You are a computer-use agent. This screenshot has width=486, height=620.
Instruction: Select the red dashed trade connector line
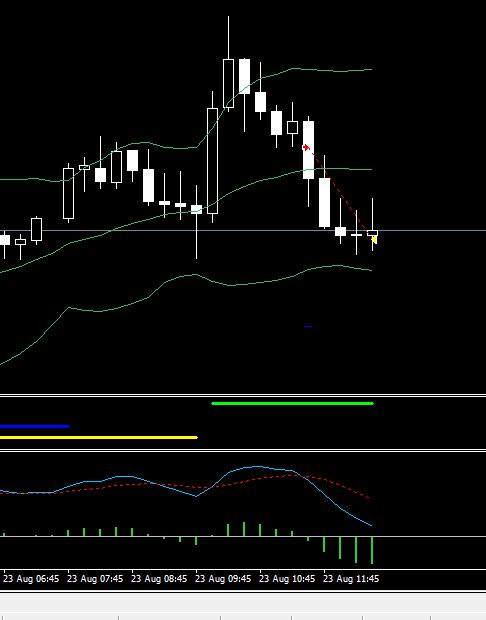pos(340,193)
